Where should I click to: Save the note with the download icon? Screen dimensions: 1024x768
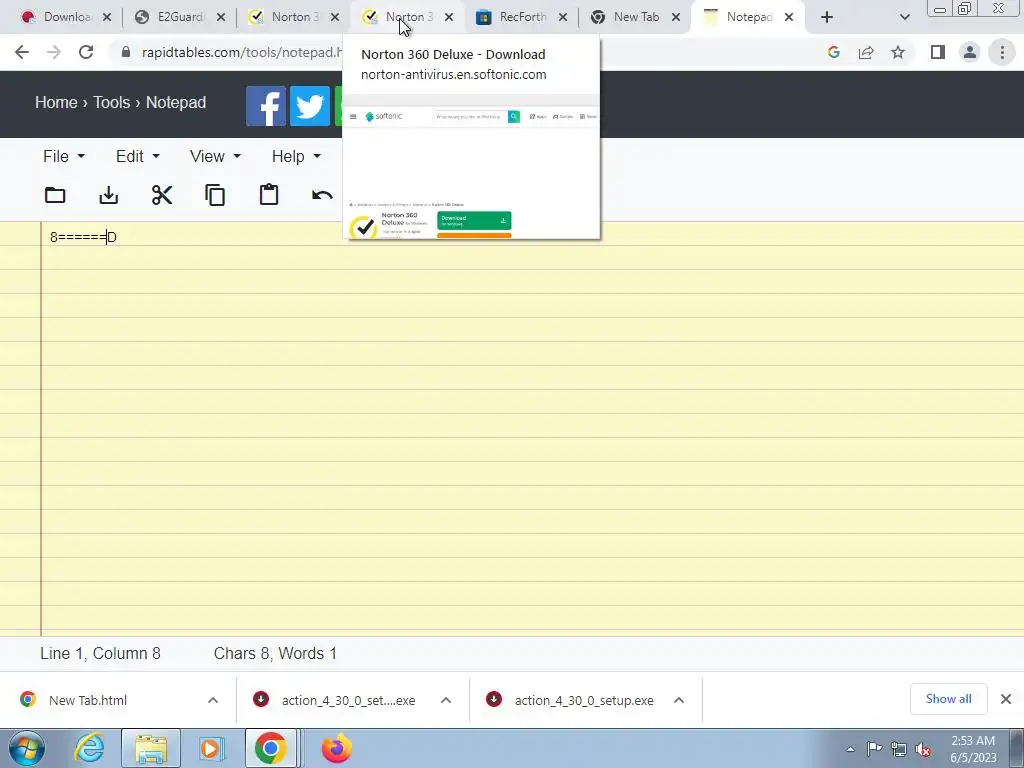point(108,195)
